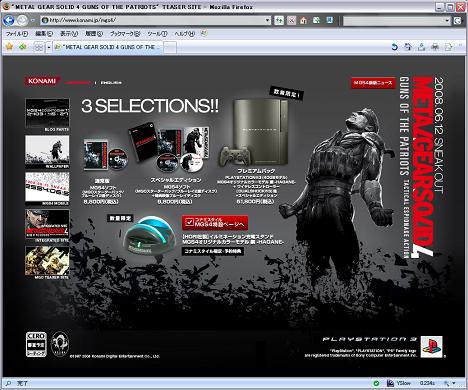Click the PLAYSTATION 3 wordmark
Viewport: 468px width, 390px height.
(370, 339)
